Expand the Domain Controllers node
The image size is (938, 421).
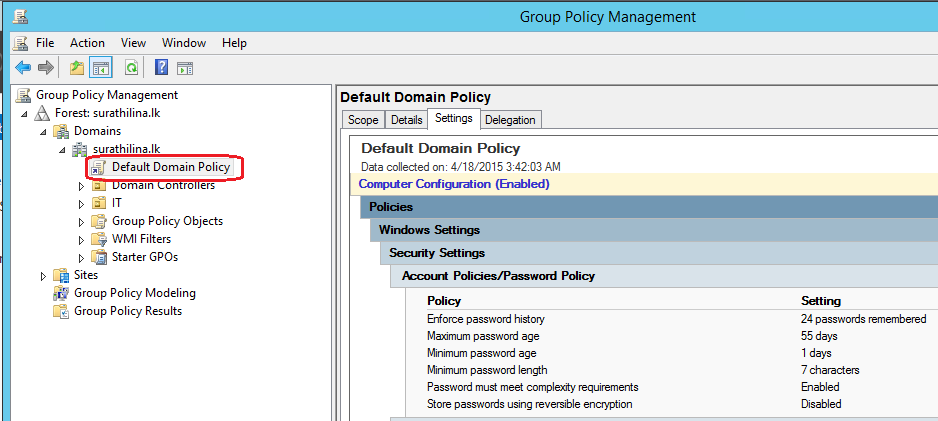[x=82, y=186]
